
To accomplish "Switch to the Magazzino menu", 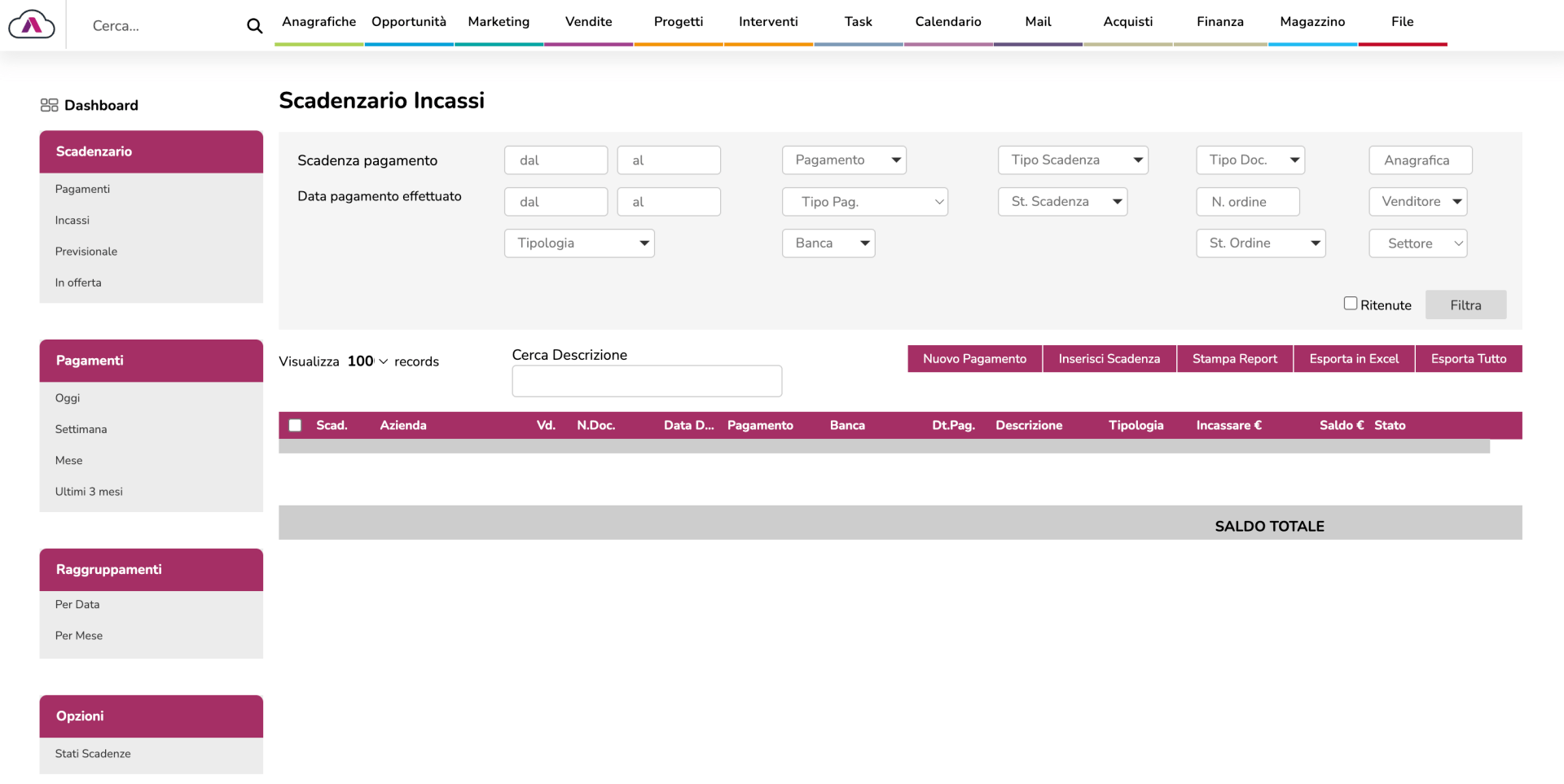I will click(1311, 22).
